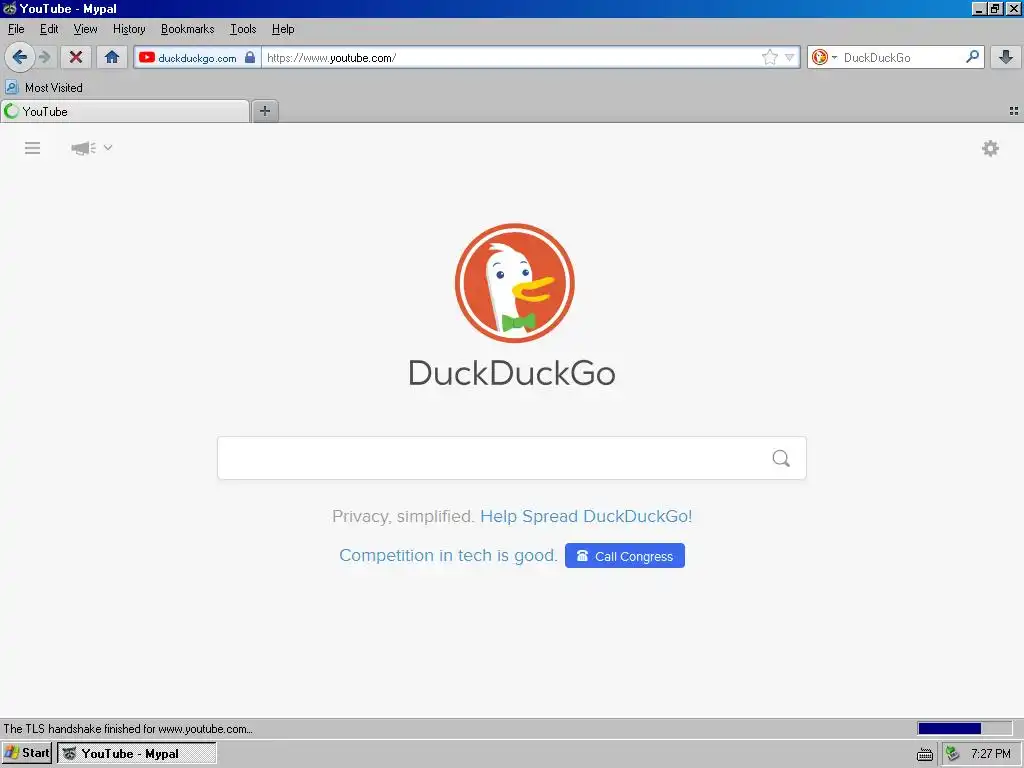Open the Help menu
The image size is (1024, 768).
[283, 29]
